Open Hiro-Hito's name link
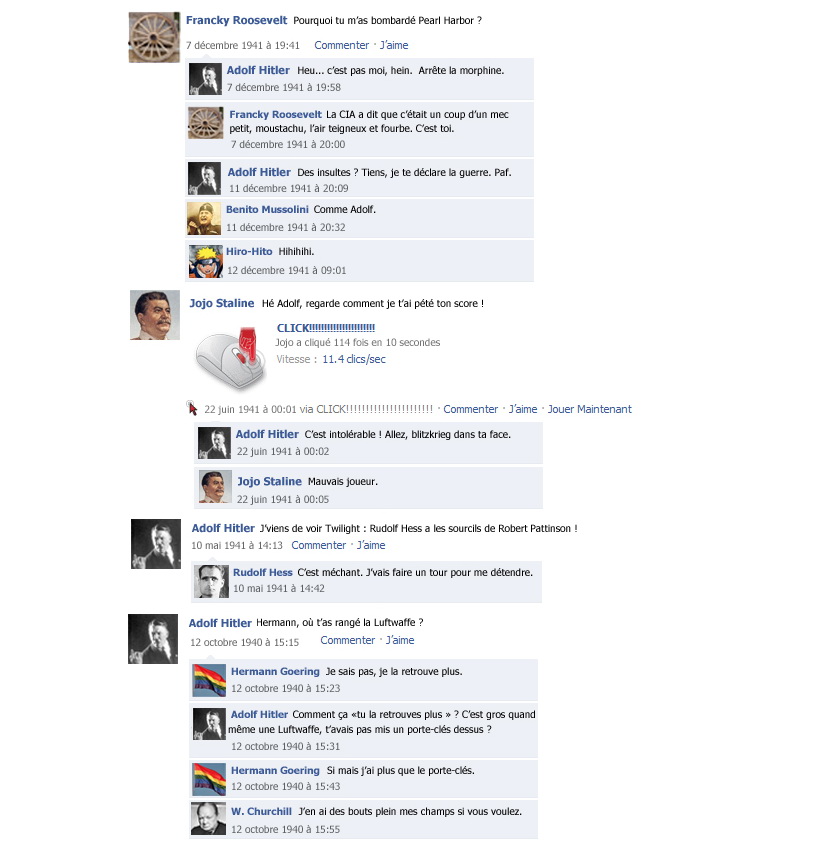Screen dimensions: 825x847 click(x=249, y=252)
